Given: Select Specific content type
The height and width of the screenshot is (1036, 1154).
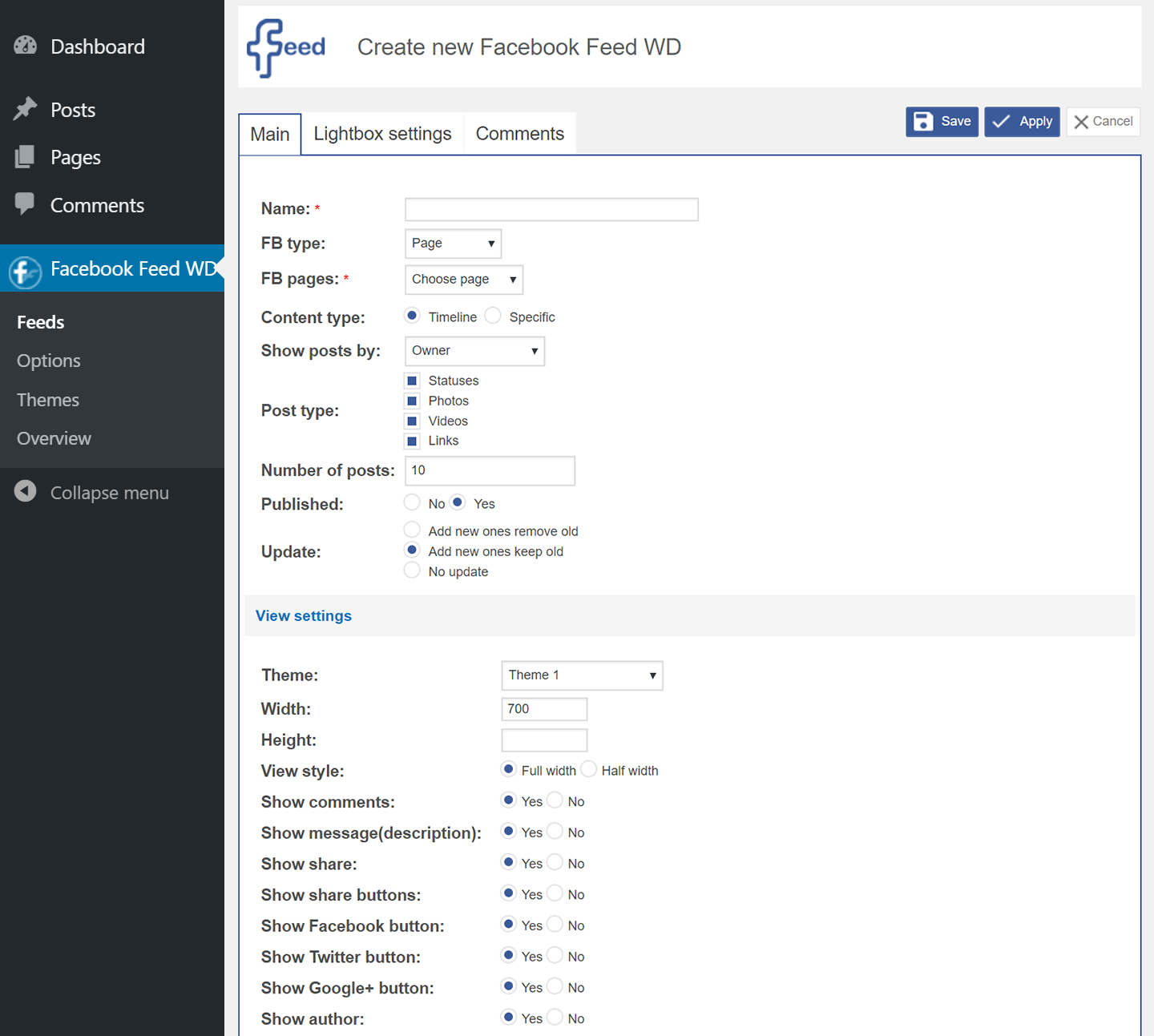Looking at the screenshot, I should click(493, 316).
